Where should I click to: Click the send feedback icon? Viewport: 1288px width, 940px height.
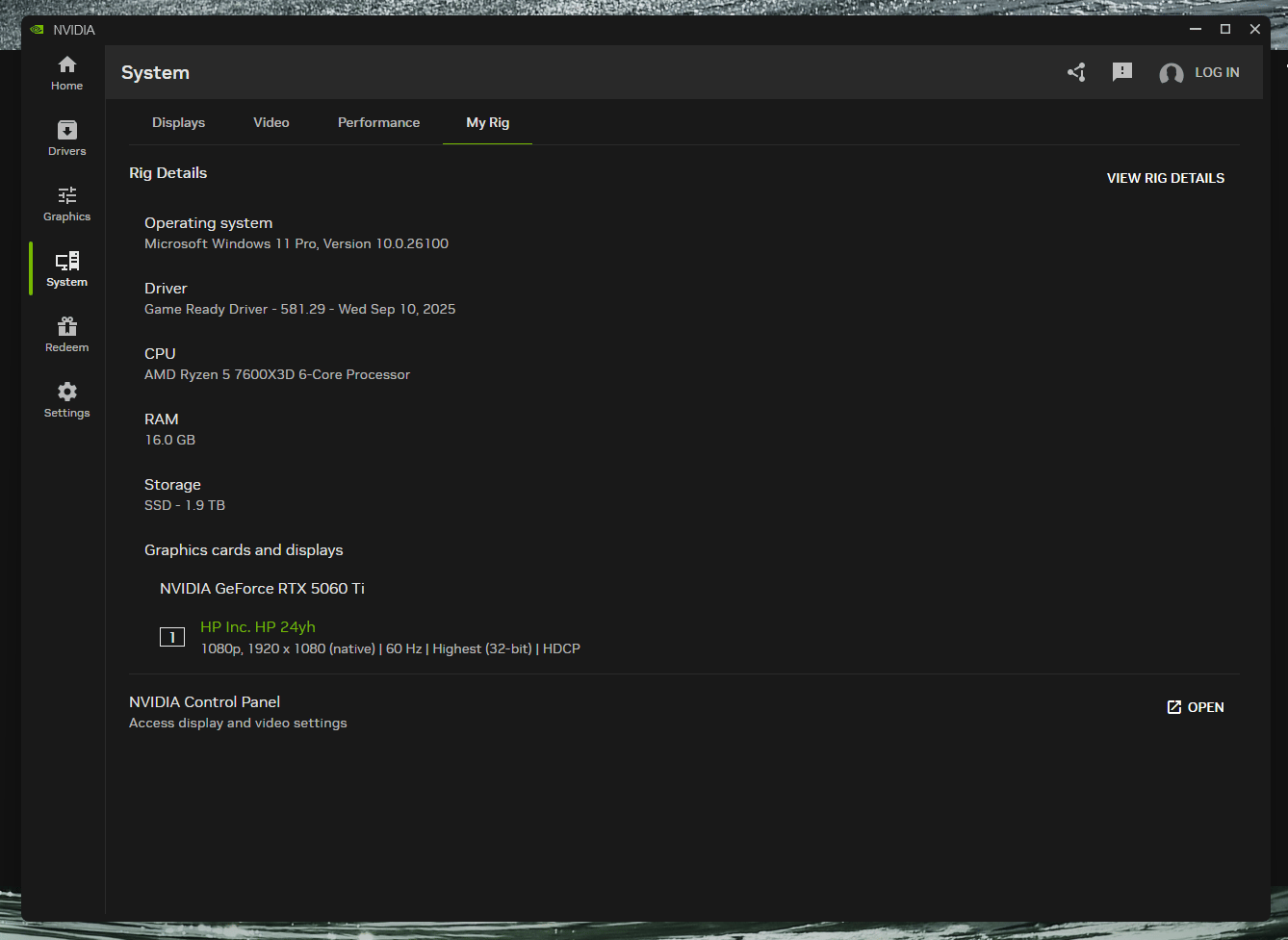pos(1122,72)
